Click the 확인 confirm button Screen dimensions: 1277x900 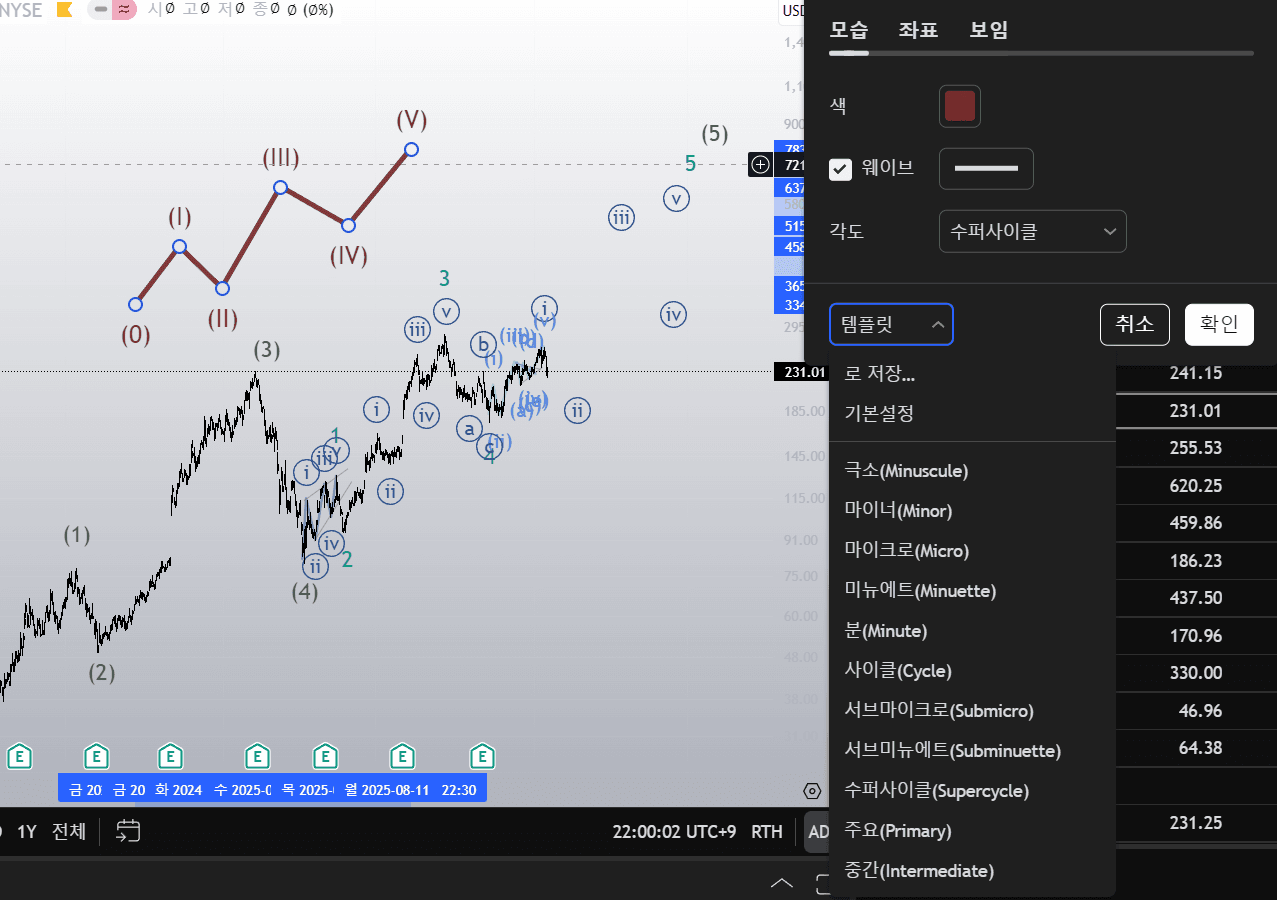click(1219, 325)
